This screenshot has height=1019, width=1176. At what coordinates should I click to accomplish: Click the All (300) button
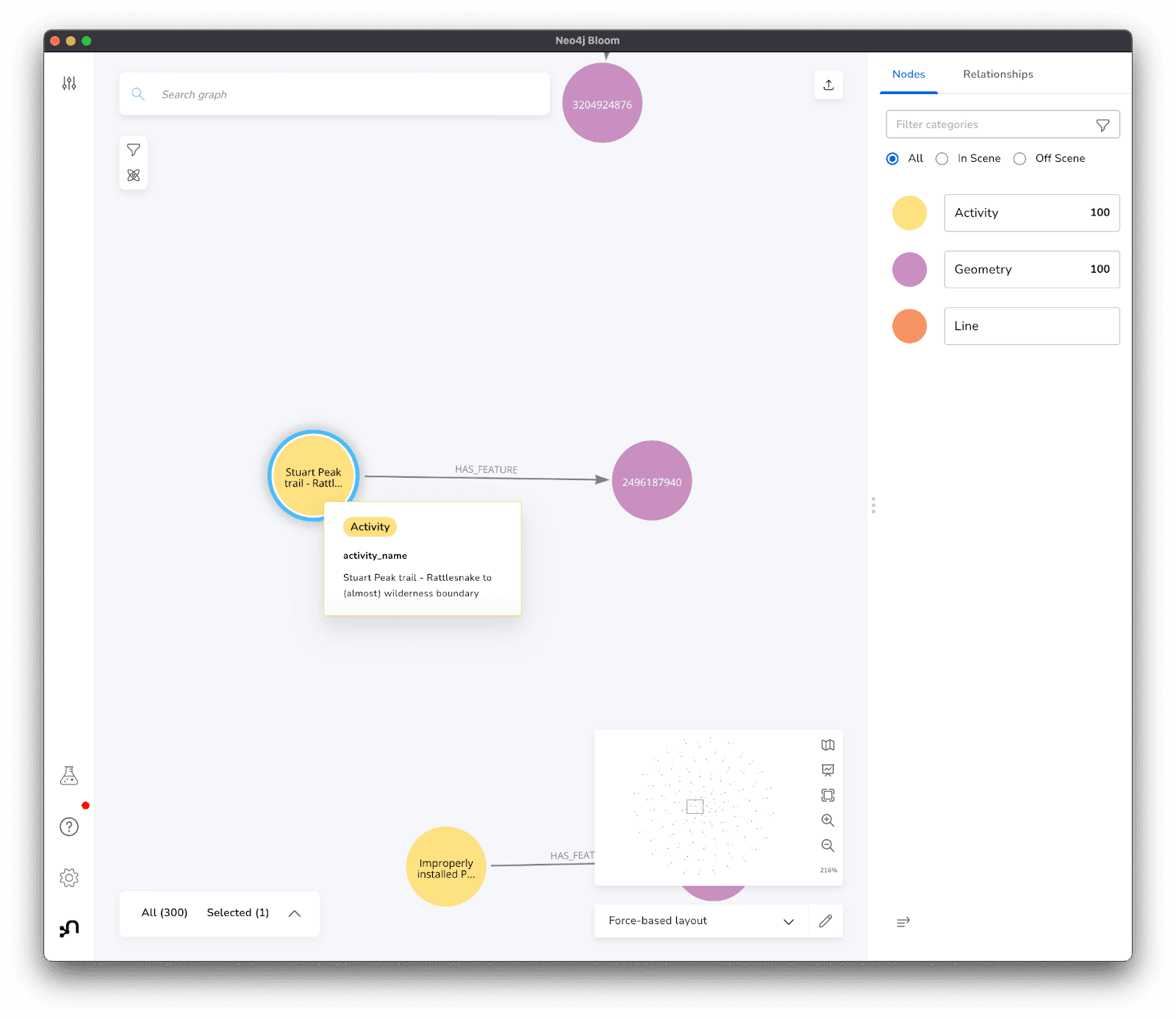click(163, 913)
